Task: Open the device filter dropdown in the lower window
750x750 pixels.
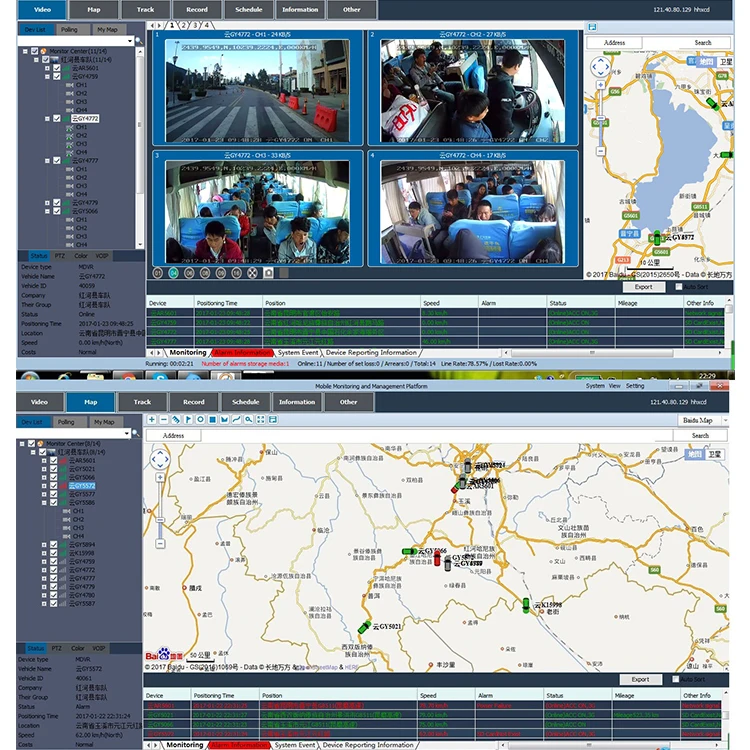Action: coord(127,433)
